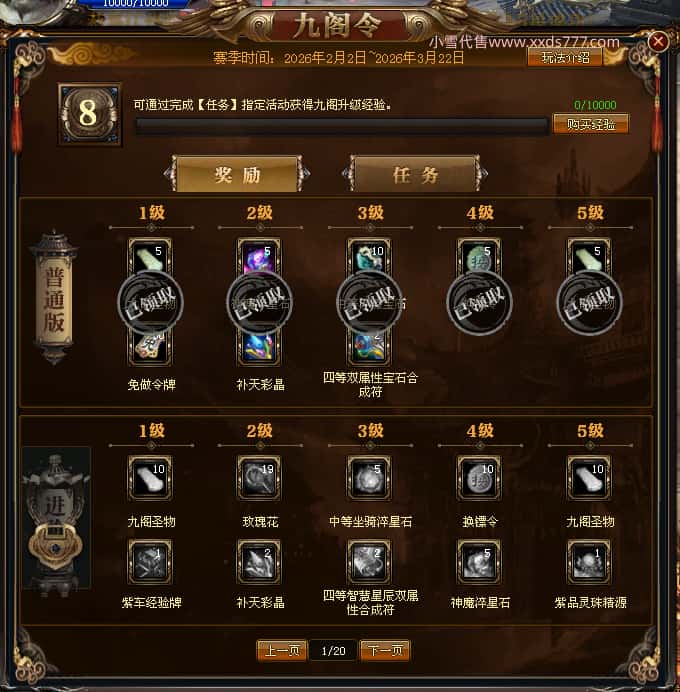Viewport: 680px width, 692px height.
Task: Click the 购买经验 buy experience button
Action: click(591, 124)
